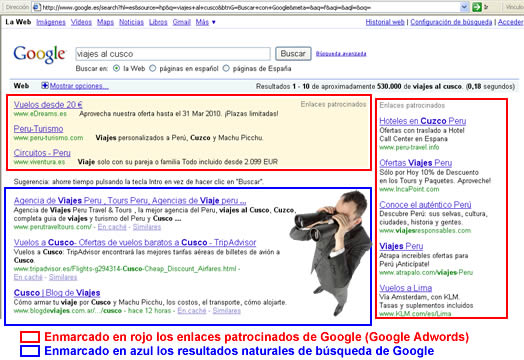524x360 pixels.
Task: Open ad 'Hoteles en Cuzco Peru'
Action: 423,121
